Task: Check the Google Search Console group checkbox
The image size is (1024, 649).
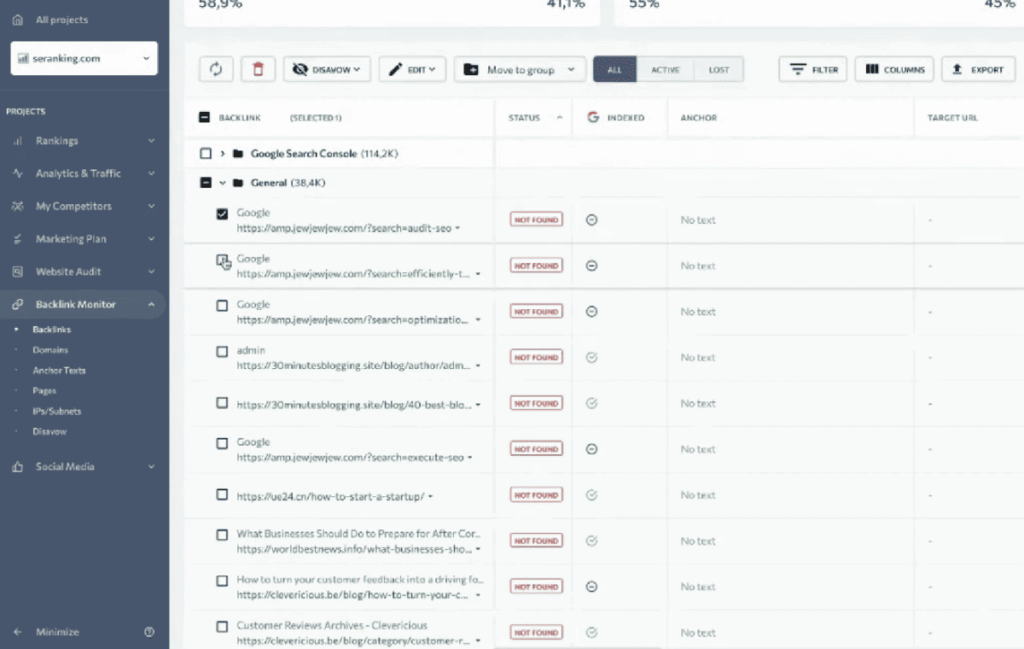Action: point(206,153)
